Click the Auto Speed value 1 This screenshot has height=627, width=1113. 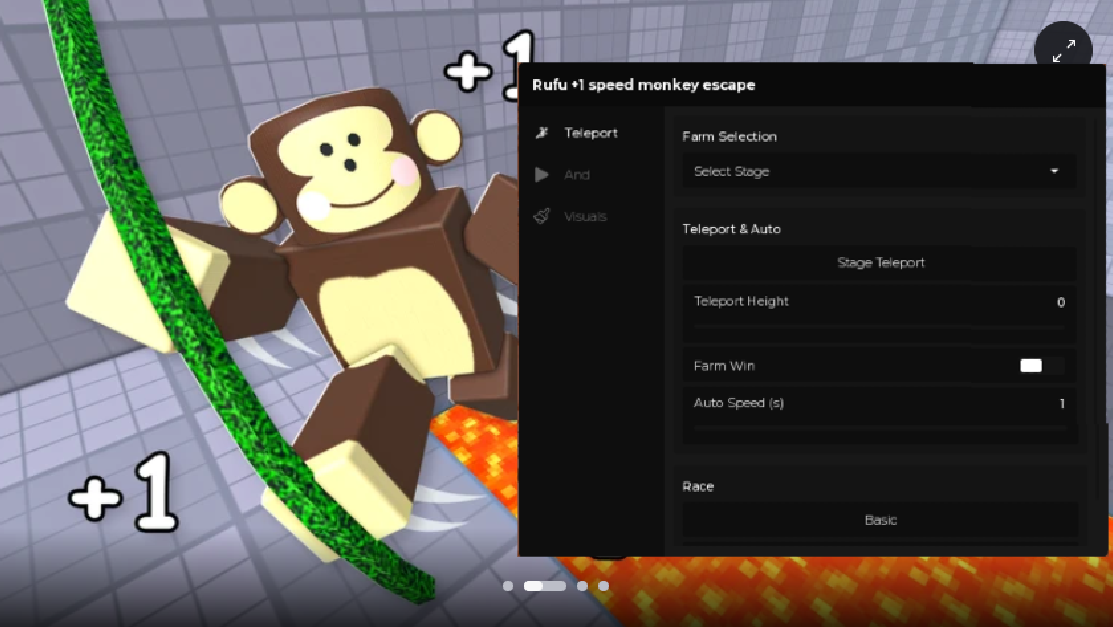(1062, 403)
